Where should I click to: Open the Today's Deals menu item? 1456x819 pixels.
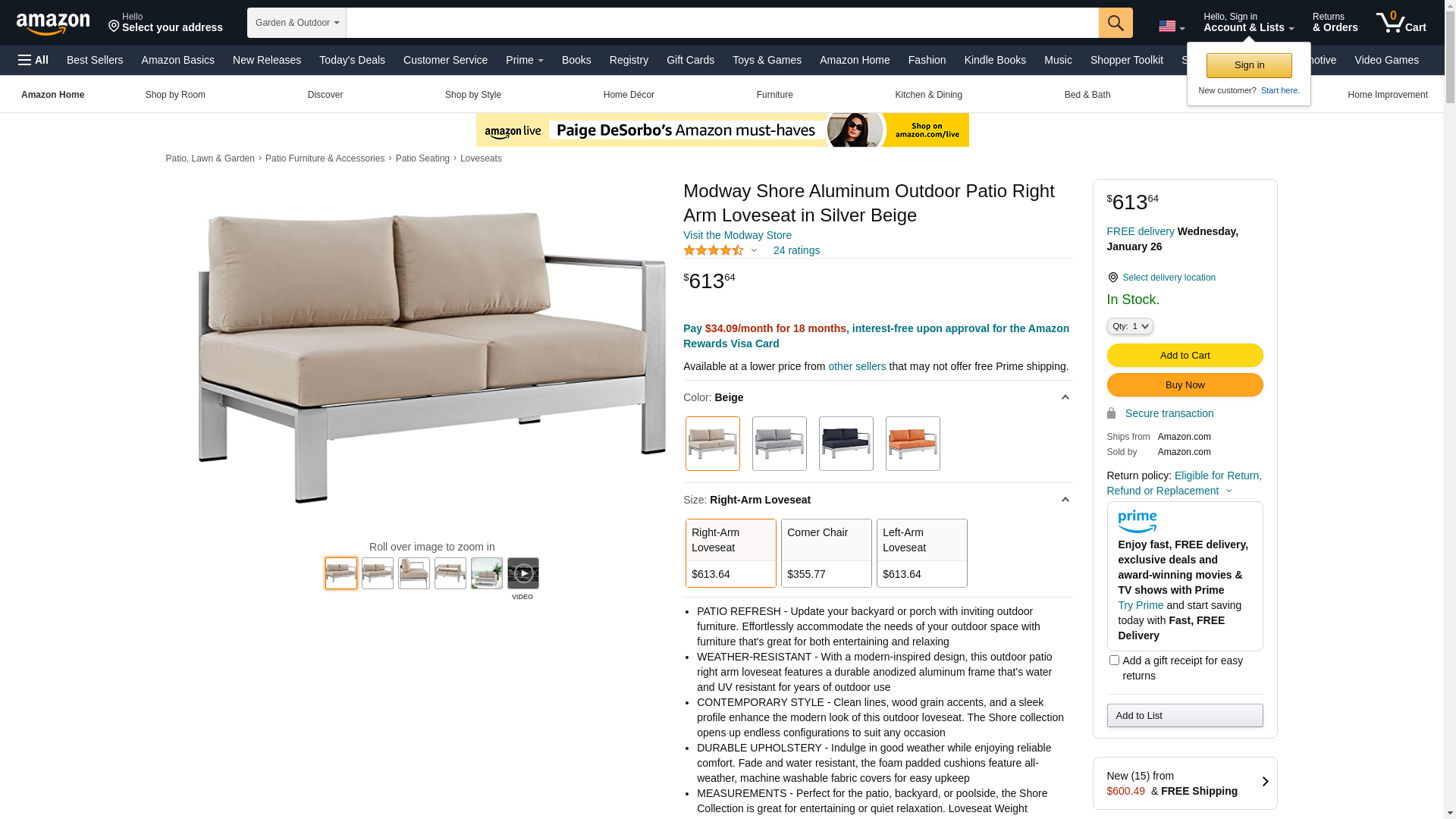[x=352, y=60]
